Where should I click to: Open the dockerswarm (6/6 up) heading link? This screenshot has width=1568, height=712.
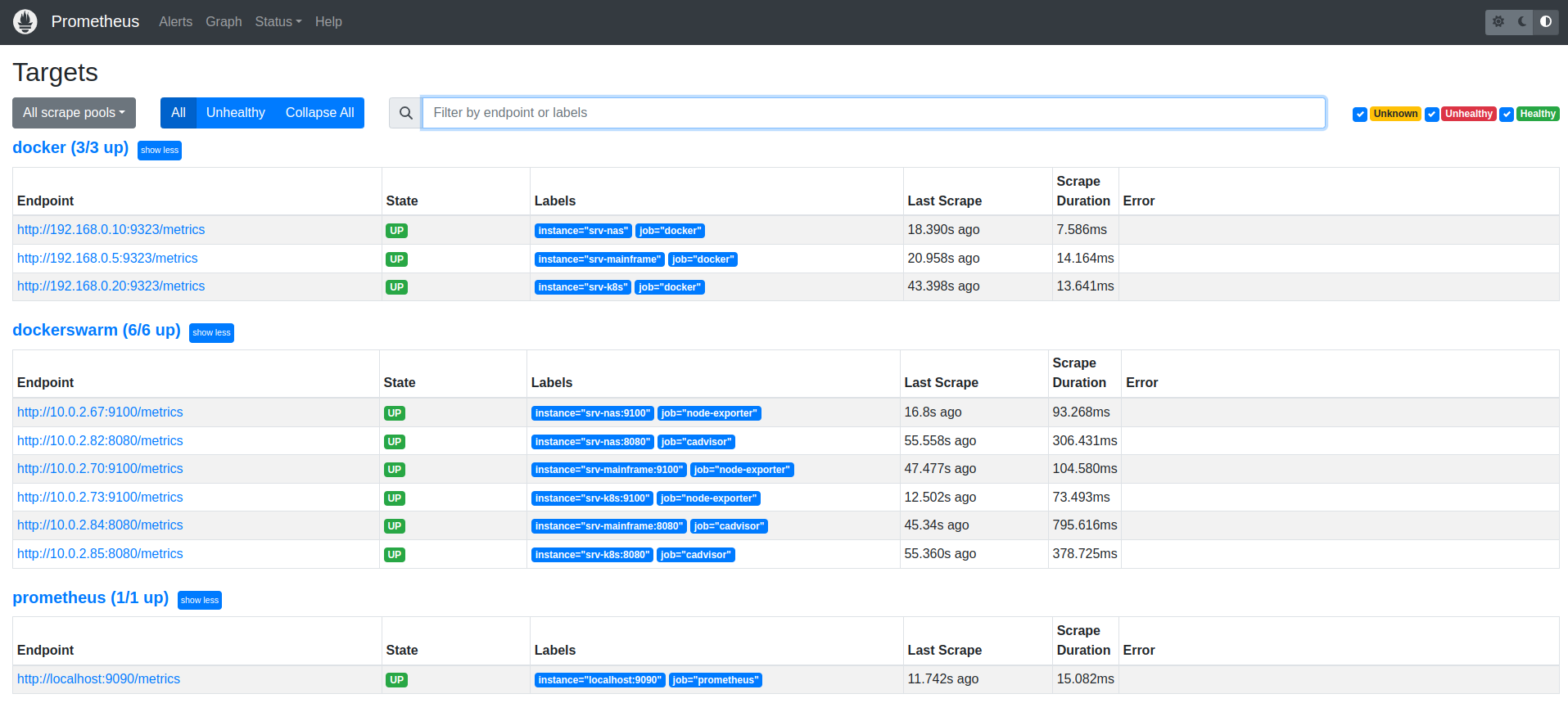tap(97, 331)
